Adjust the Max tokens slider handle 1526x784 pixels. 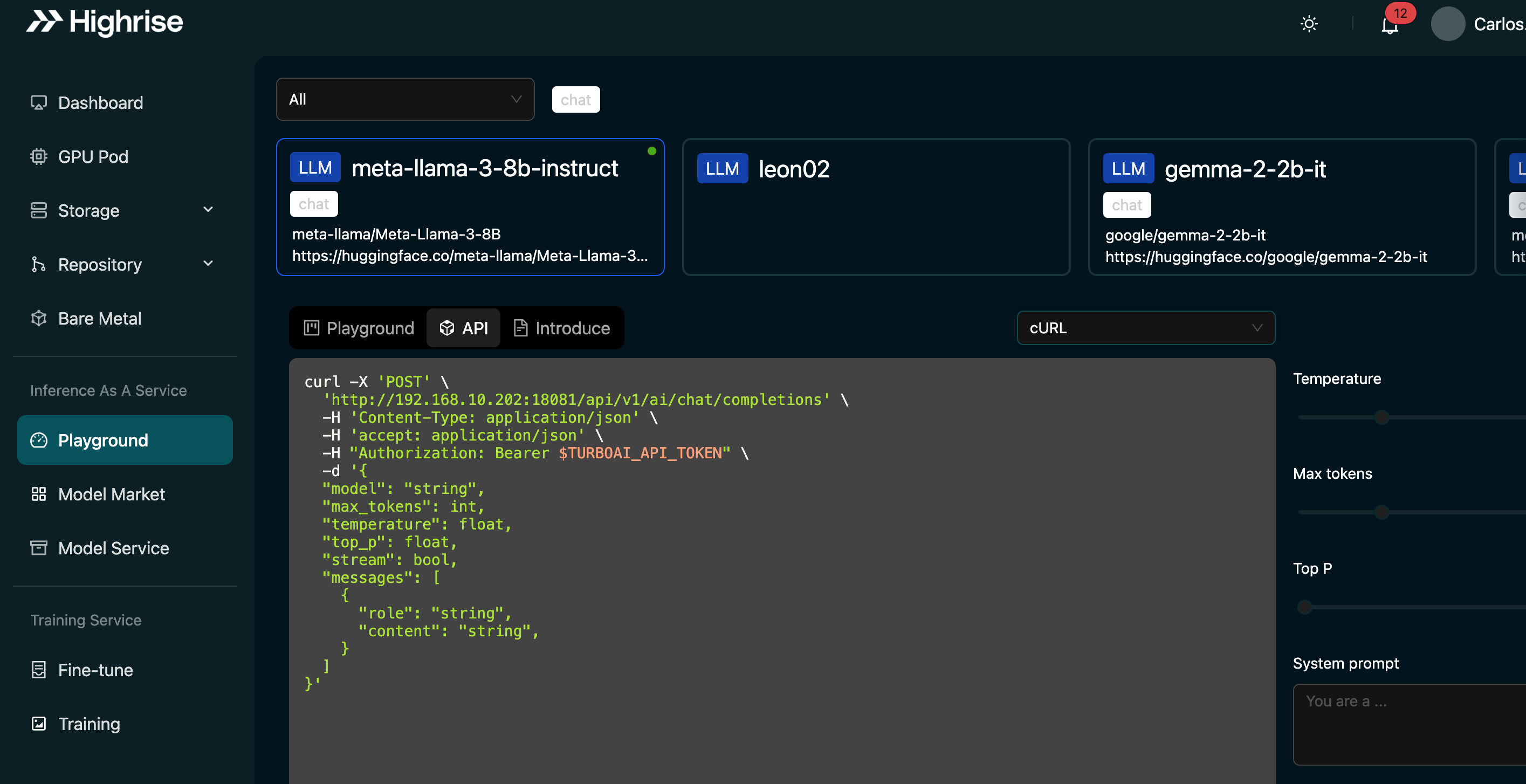(1381, 512)
